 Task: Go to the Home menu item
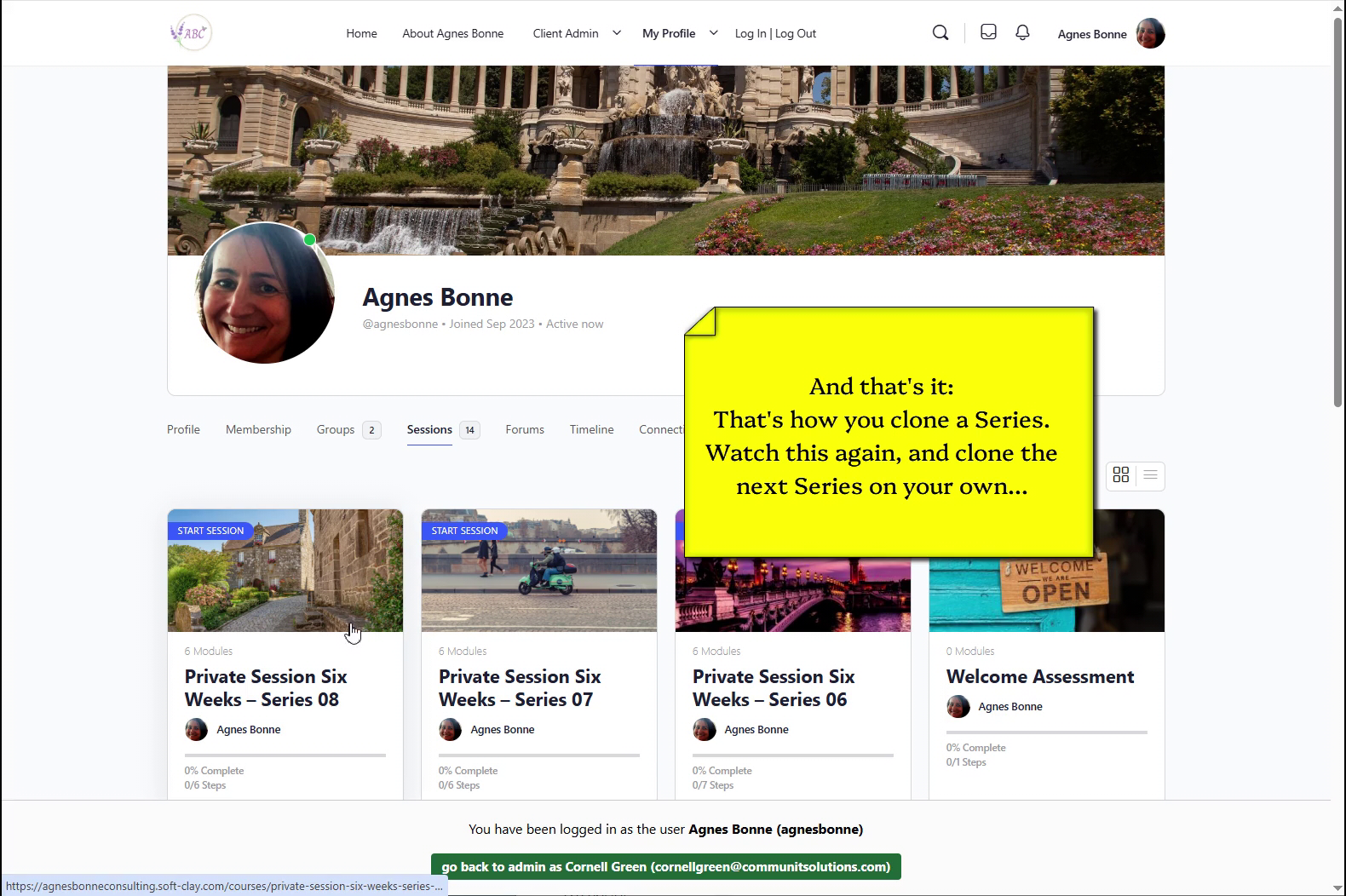point(361,33)
